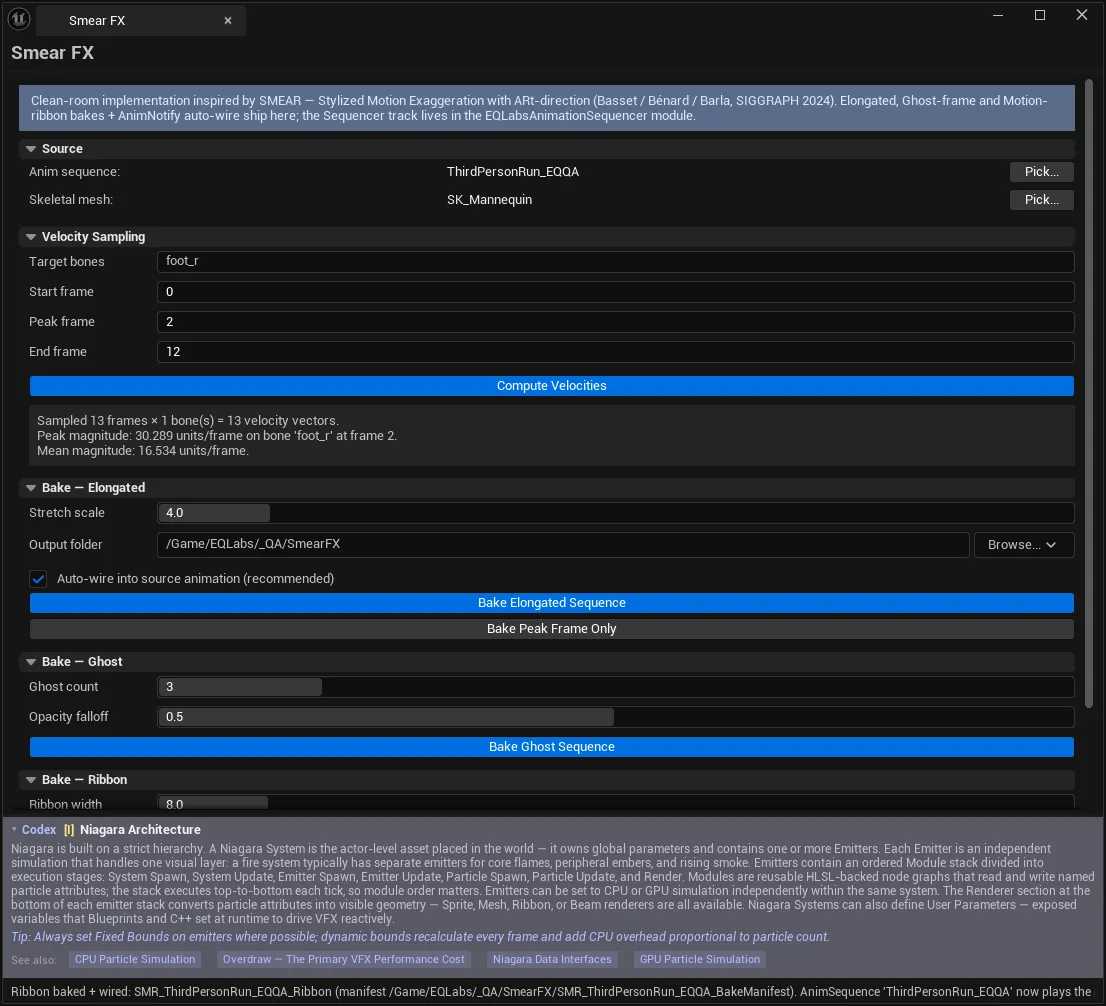Screen dimensions: 1106x1006
Task: Open GPU Particle Simulation link
Action: (700, 959)
